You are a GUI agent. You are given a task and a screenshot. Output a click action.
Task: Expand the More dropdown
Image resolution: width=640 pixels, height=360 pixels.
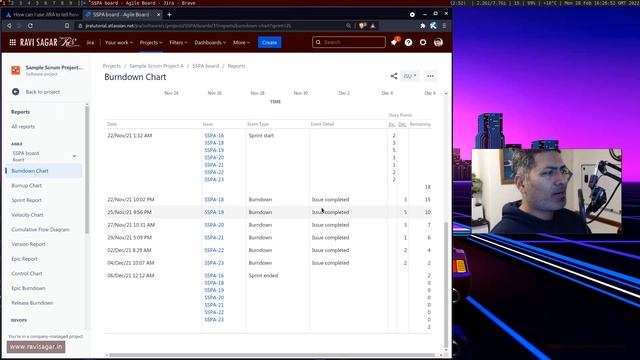(x=241, y=42)
